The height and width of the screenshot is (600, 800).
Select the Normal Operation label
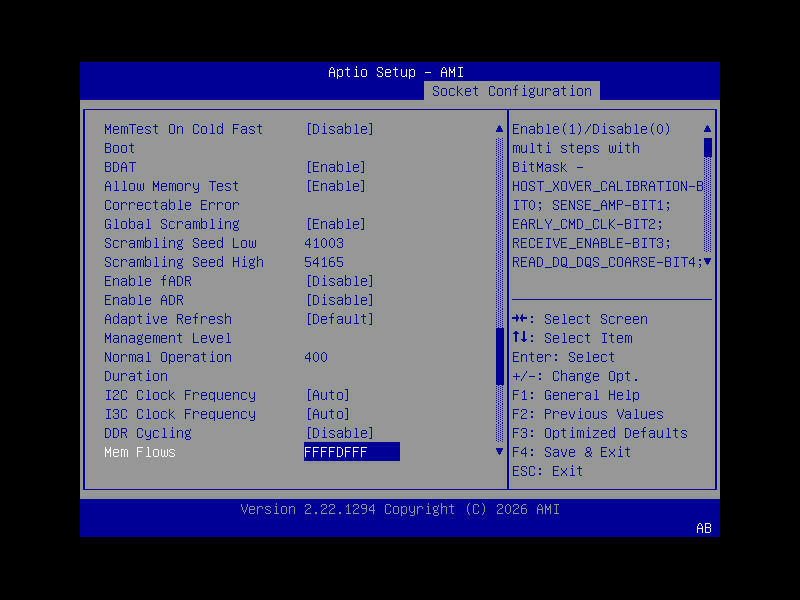pos(168,357)
